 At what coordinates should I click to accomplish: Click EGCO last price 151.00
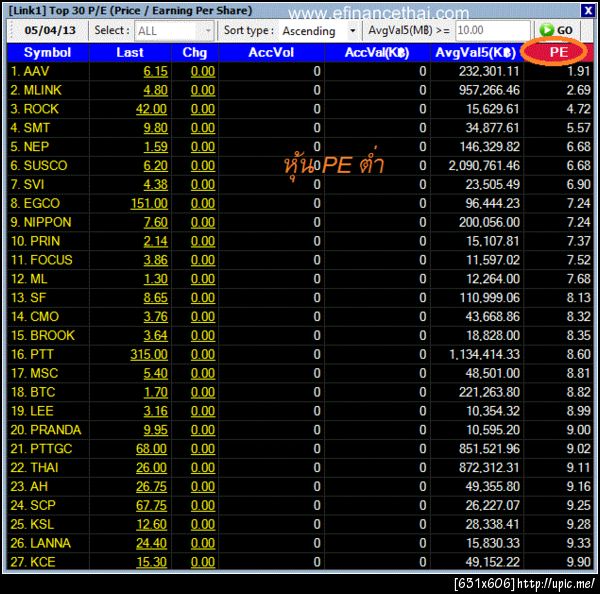tap(149, 203)
